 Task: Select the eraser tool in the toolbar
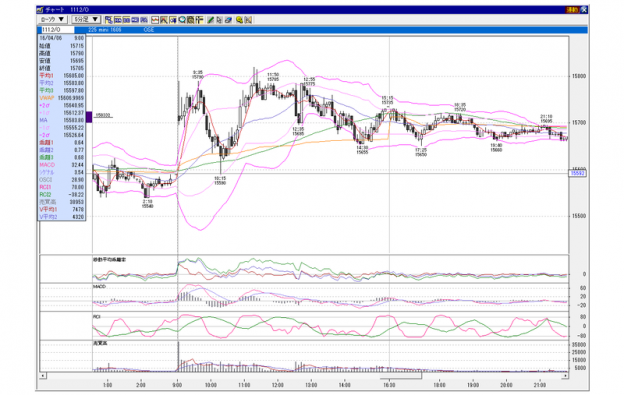click(228, 20)
